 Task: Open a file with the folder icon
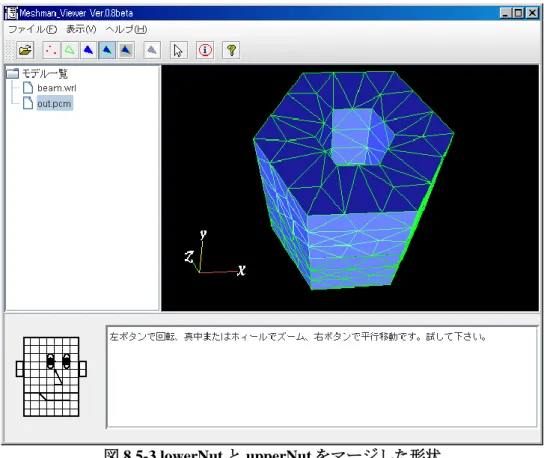point(25,50)
